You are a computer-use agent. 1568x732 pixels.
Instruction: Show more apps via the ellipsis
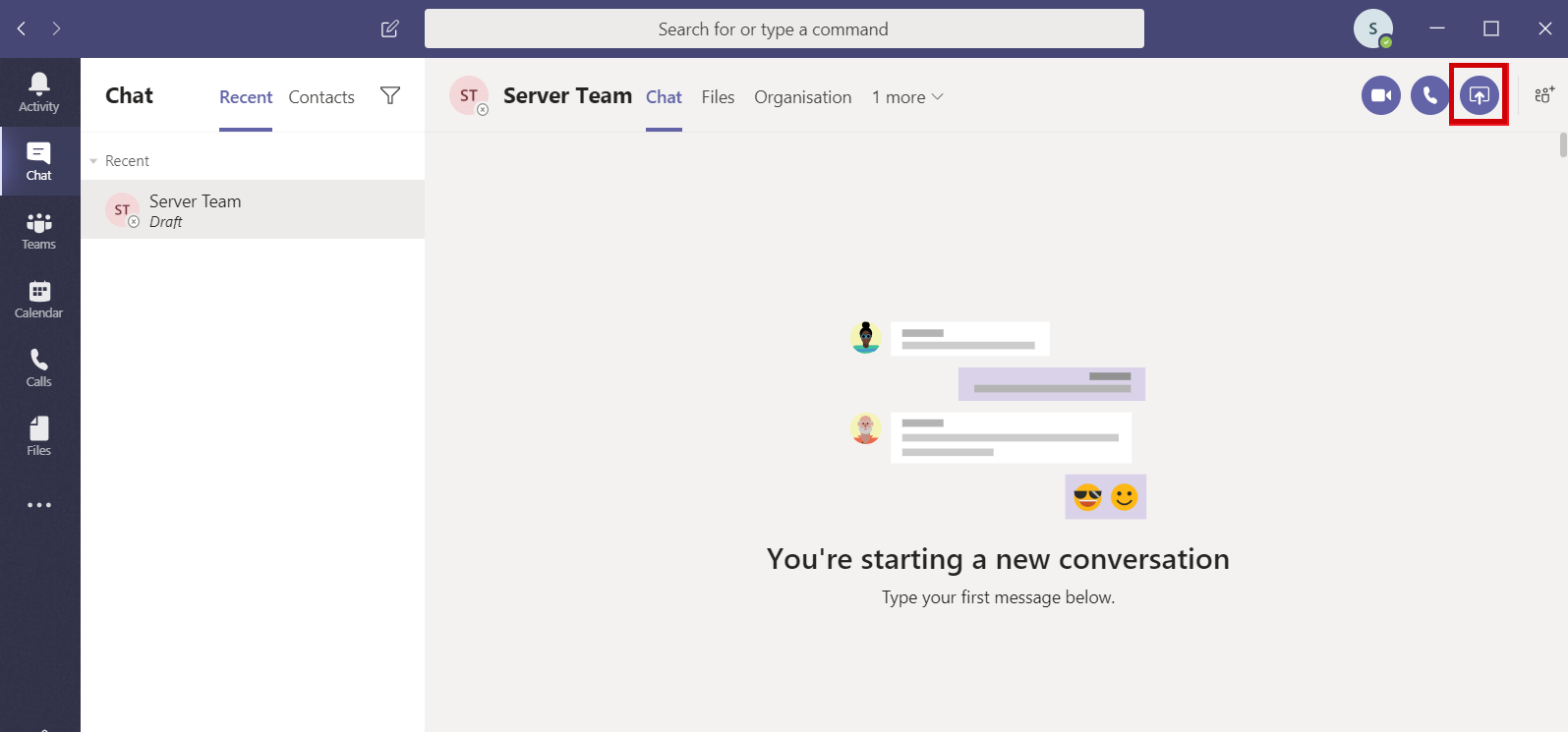(39, 505)
